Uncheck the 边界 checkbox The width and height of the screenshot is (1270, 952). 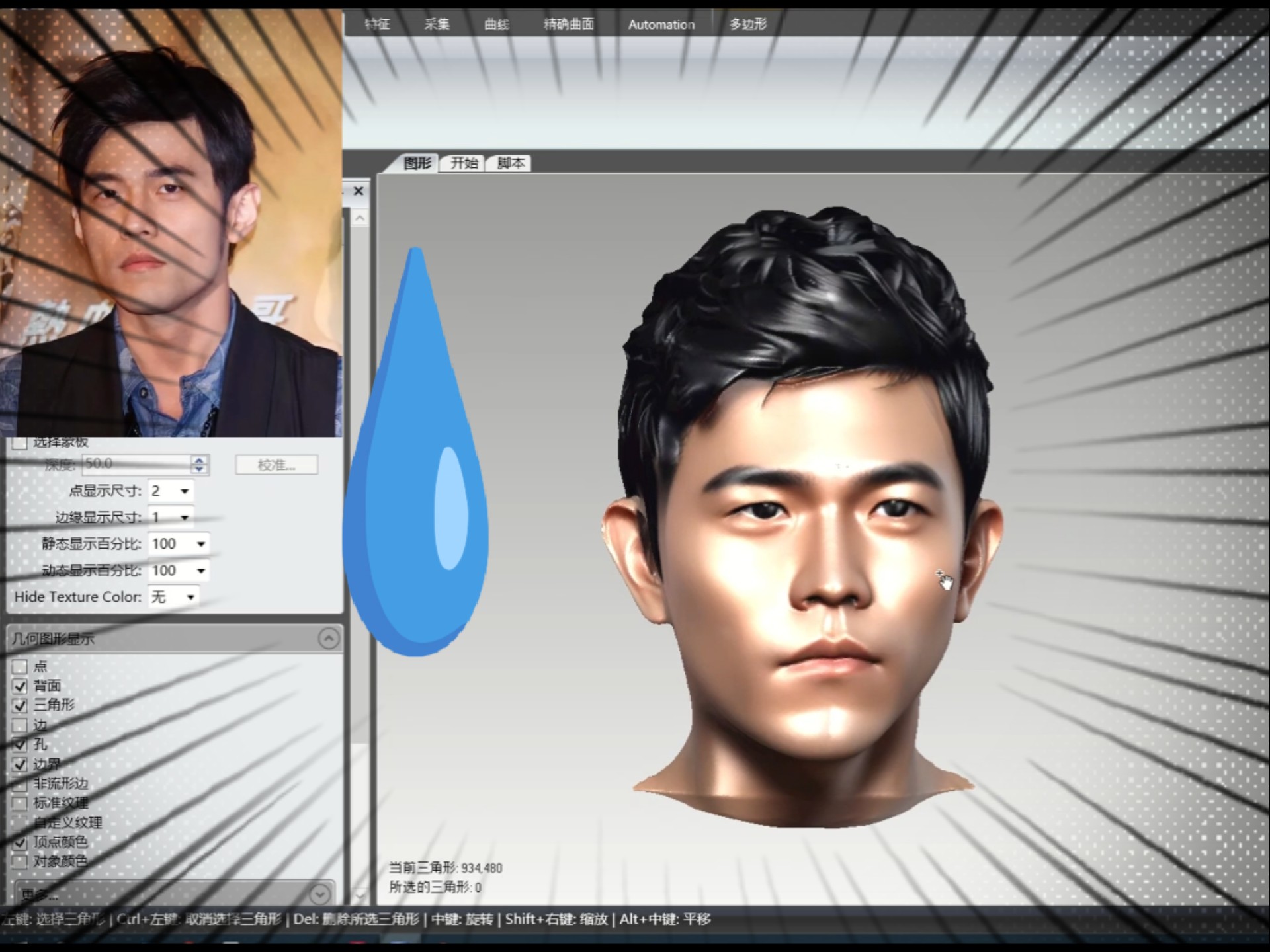click(x=20, y=764)
